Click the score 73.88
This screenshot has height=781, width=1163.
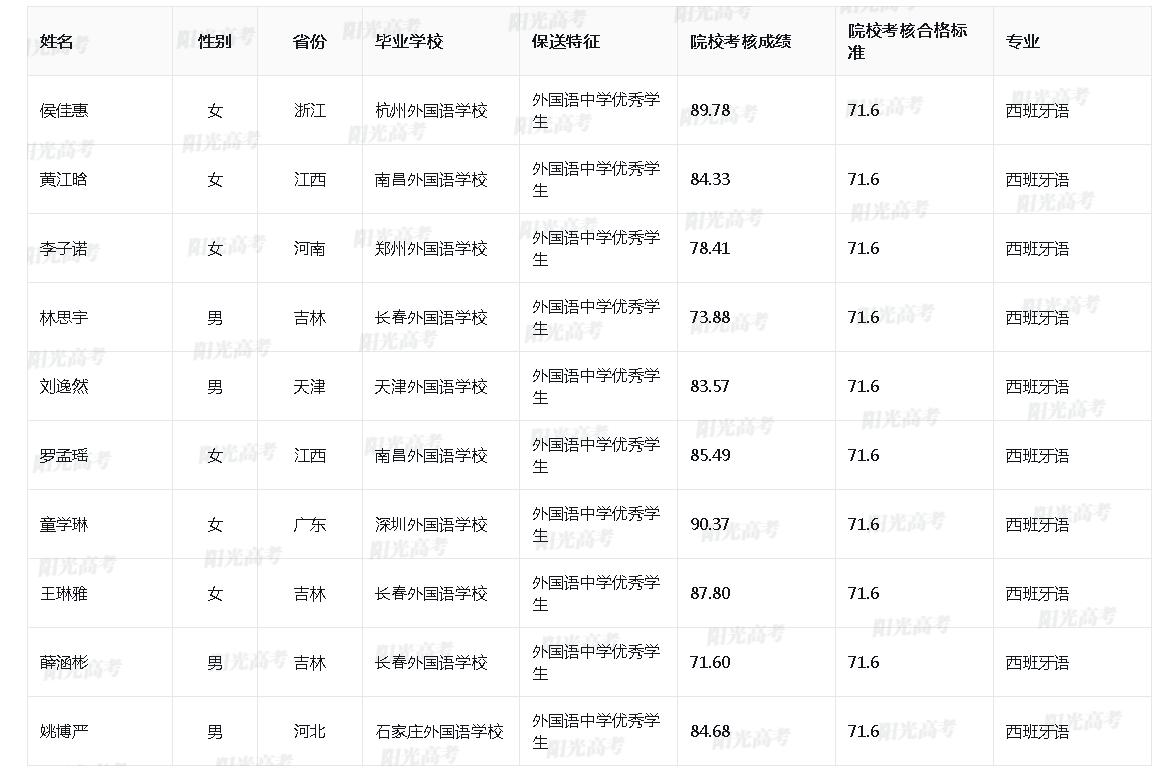pos(710,317)
